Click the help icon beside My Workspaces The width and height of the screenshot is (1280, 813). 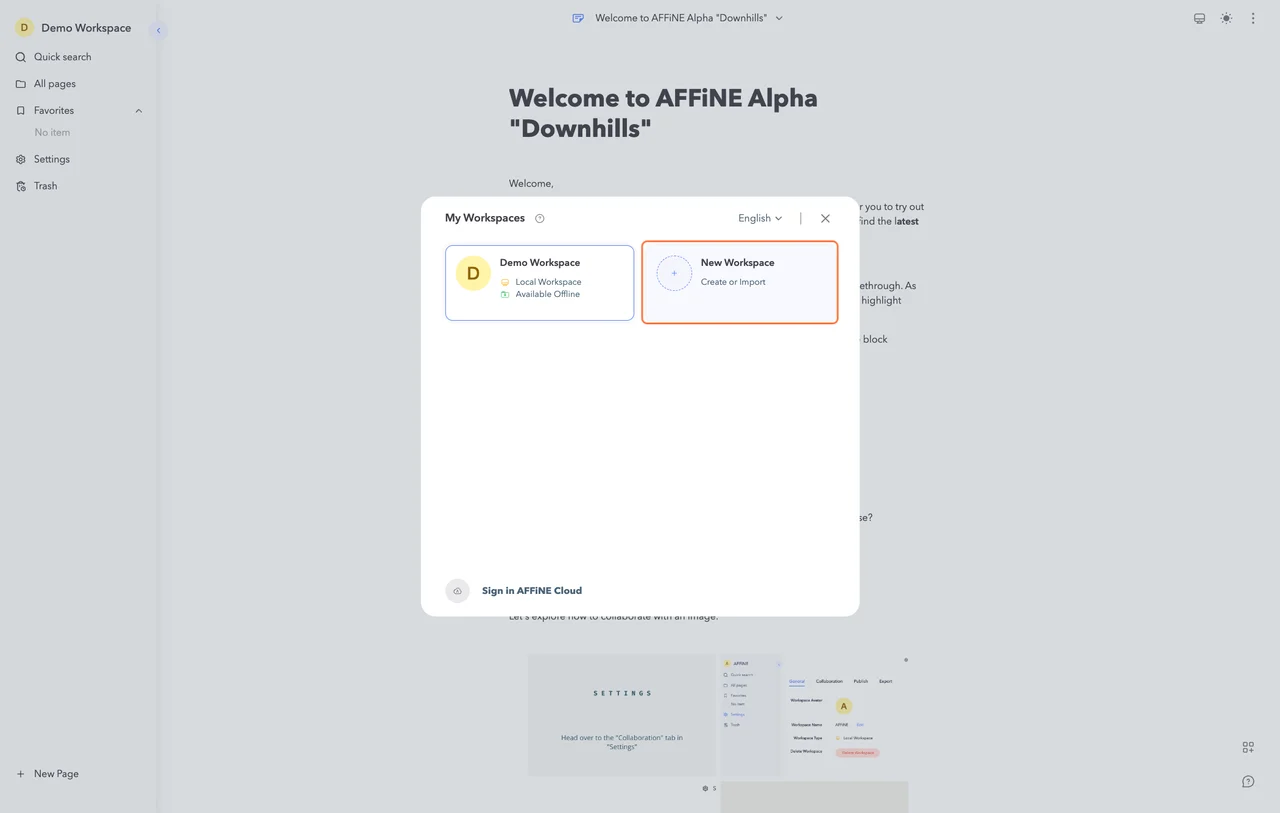click(540, 218)
